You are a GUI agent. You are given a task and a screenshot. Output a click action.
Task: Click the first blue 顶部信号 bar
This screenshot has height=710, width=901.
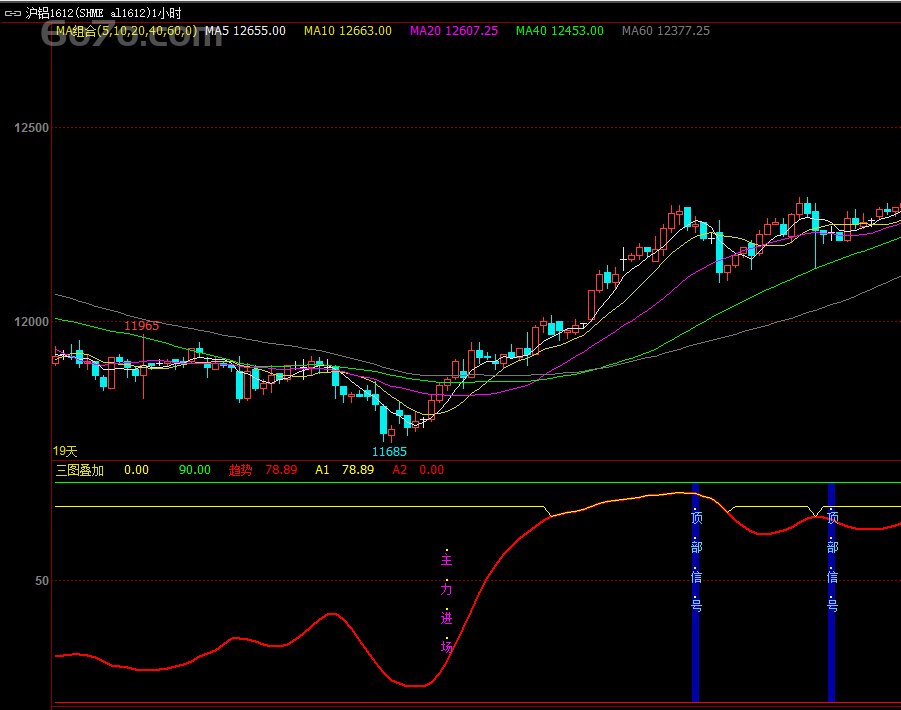695,593
